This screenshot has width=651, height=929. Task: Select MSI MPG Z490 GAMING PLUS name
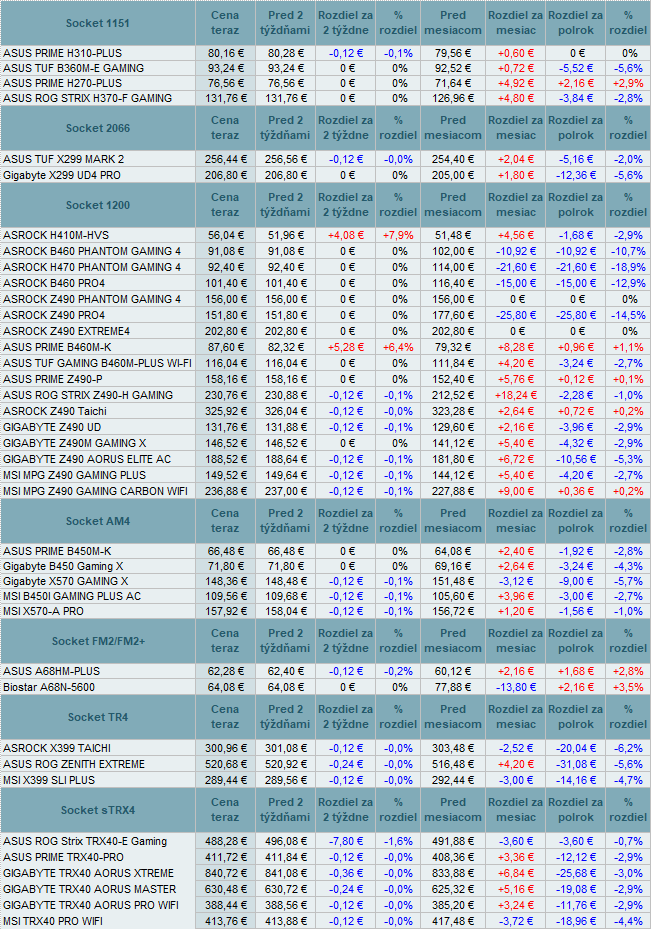tap(74, 475)
